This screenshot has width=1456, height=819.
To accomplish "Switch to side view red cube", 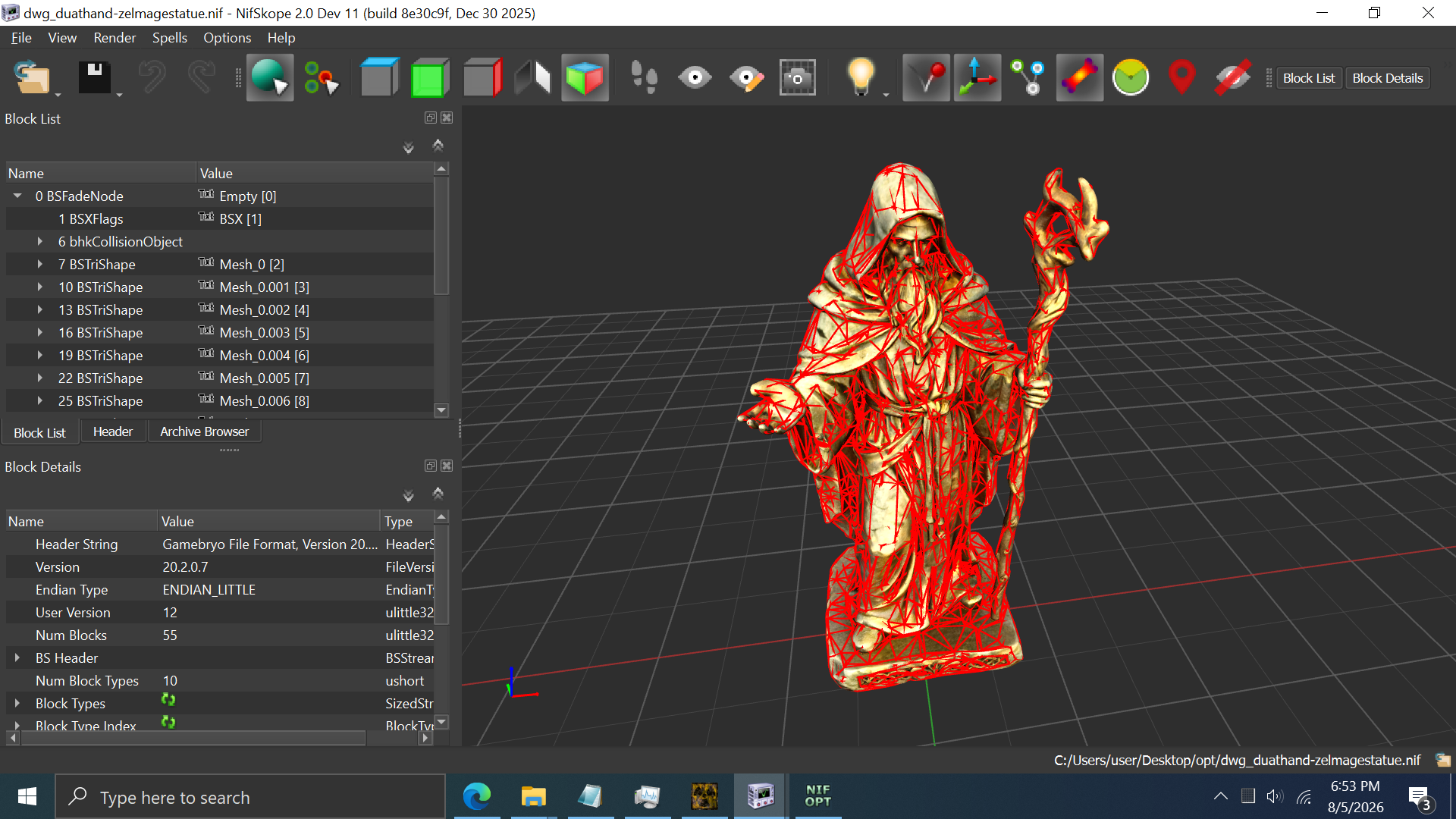I will (482, 77).
